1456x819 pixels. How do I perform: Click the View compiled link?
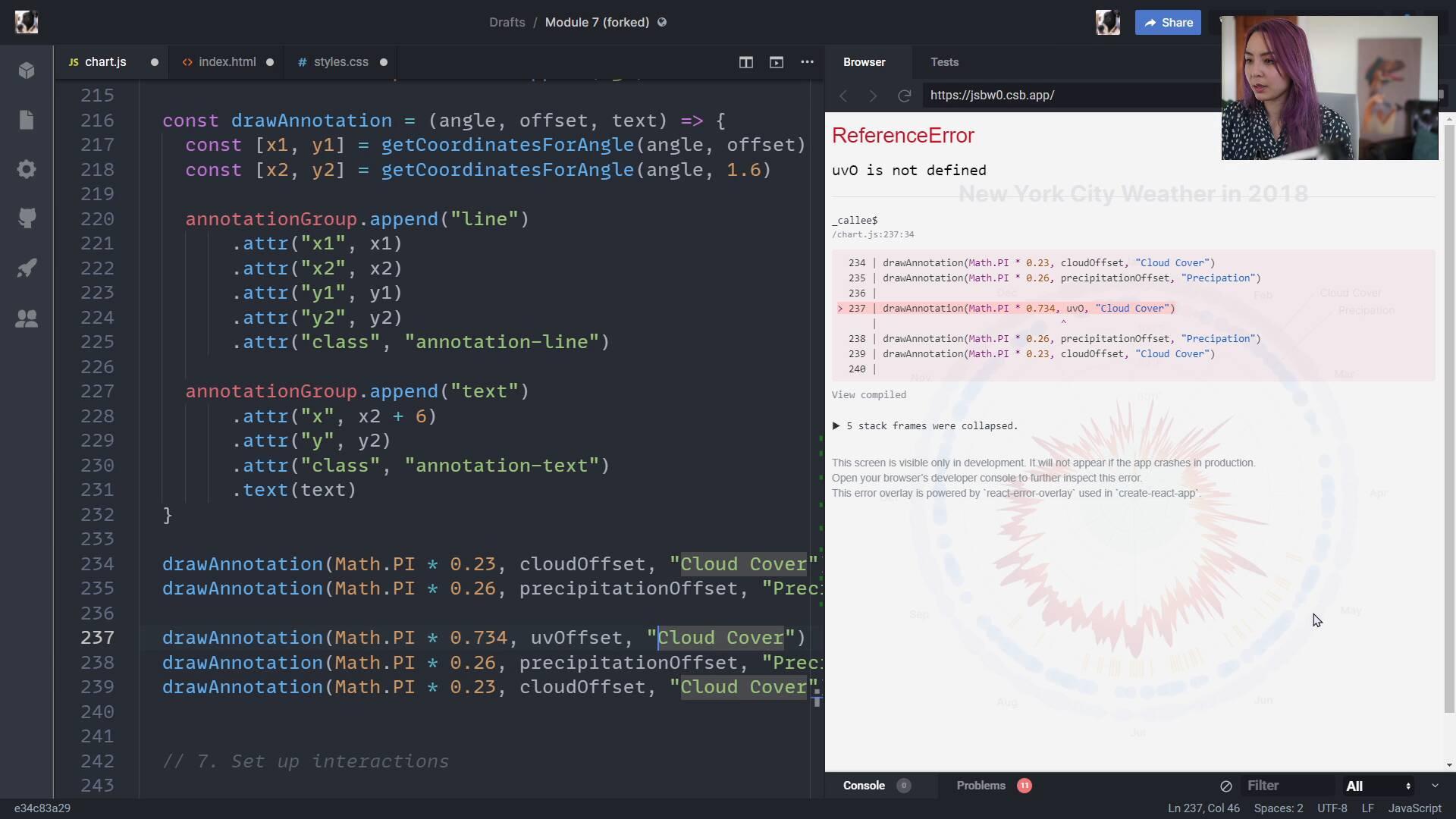[868, 395]
